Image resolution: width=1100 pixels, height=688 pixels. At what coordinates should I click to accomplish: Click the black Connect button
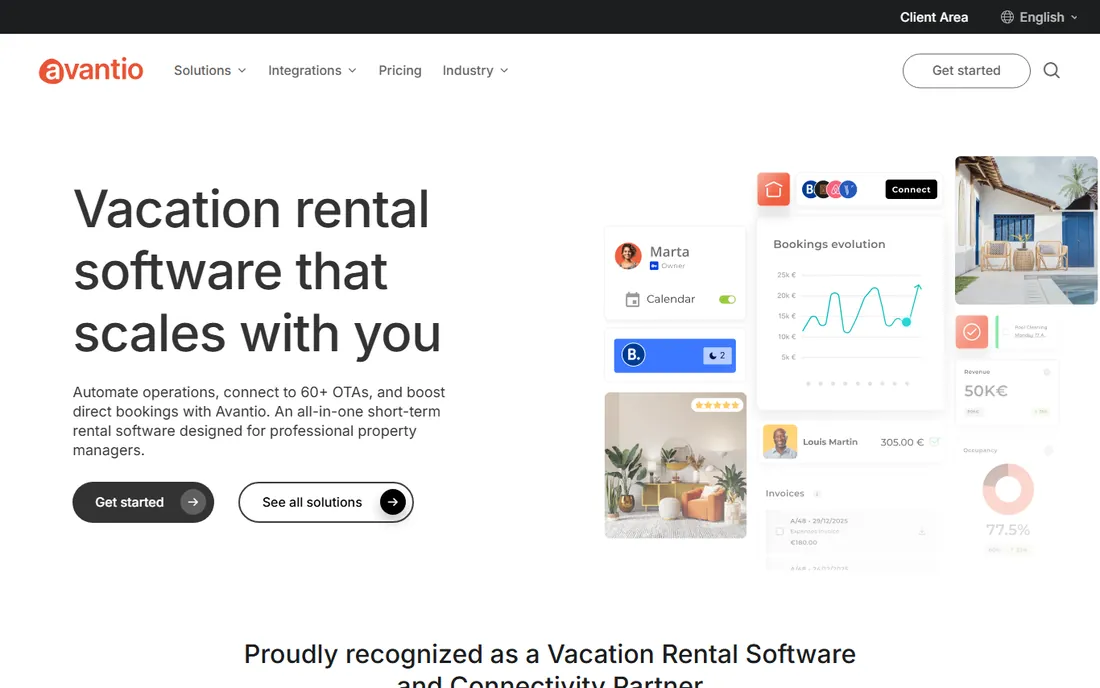pos(911,189)
